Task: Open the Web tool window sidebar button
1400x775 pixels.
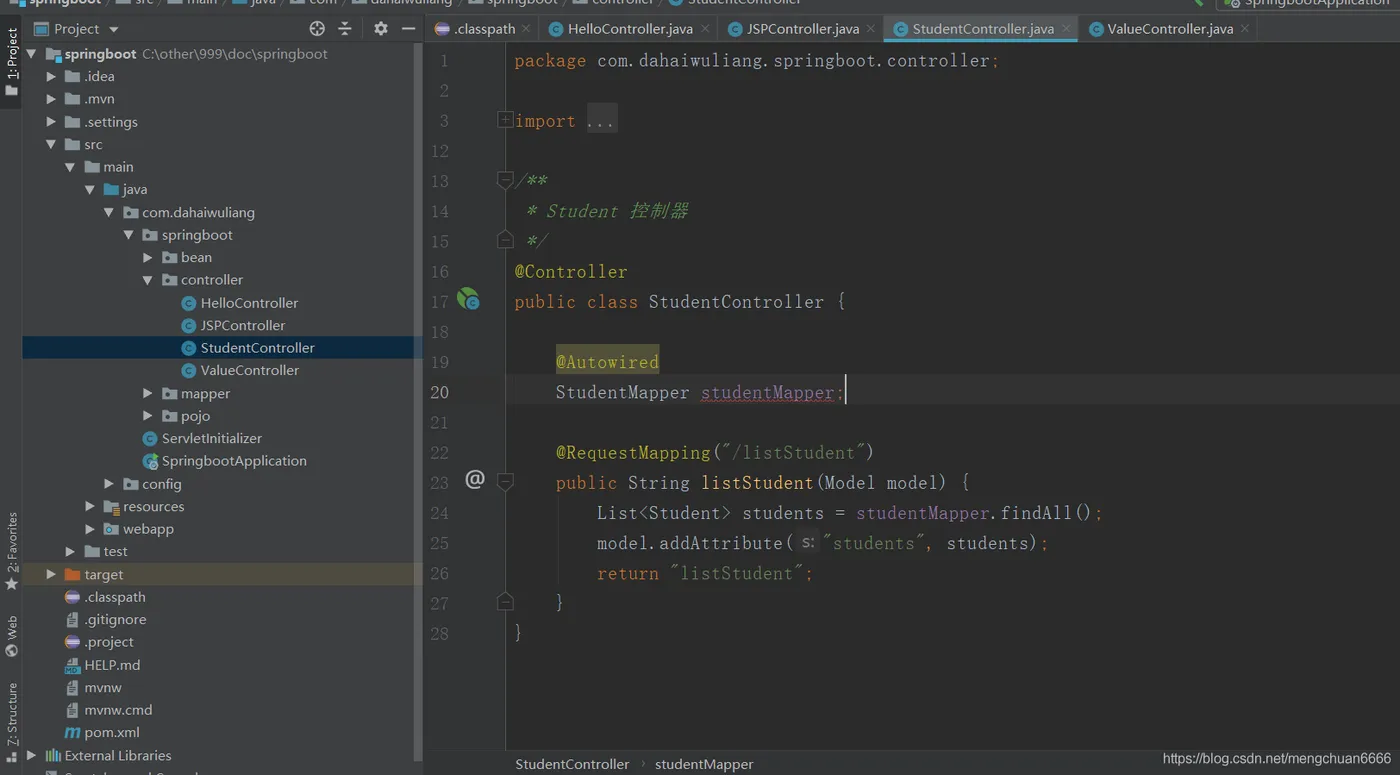Action: [x=12, y=636]
